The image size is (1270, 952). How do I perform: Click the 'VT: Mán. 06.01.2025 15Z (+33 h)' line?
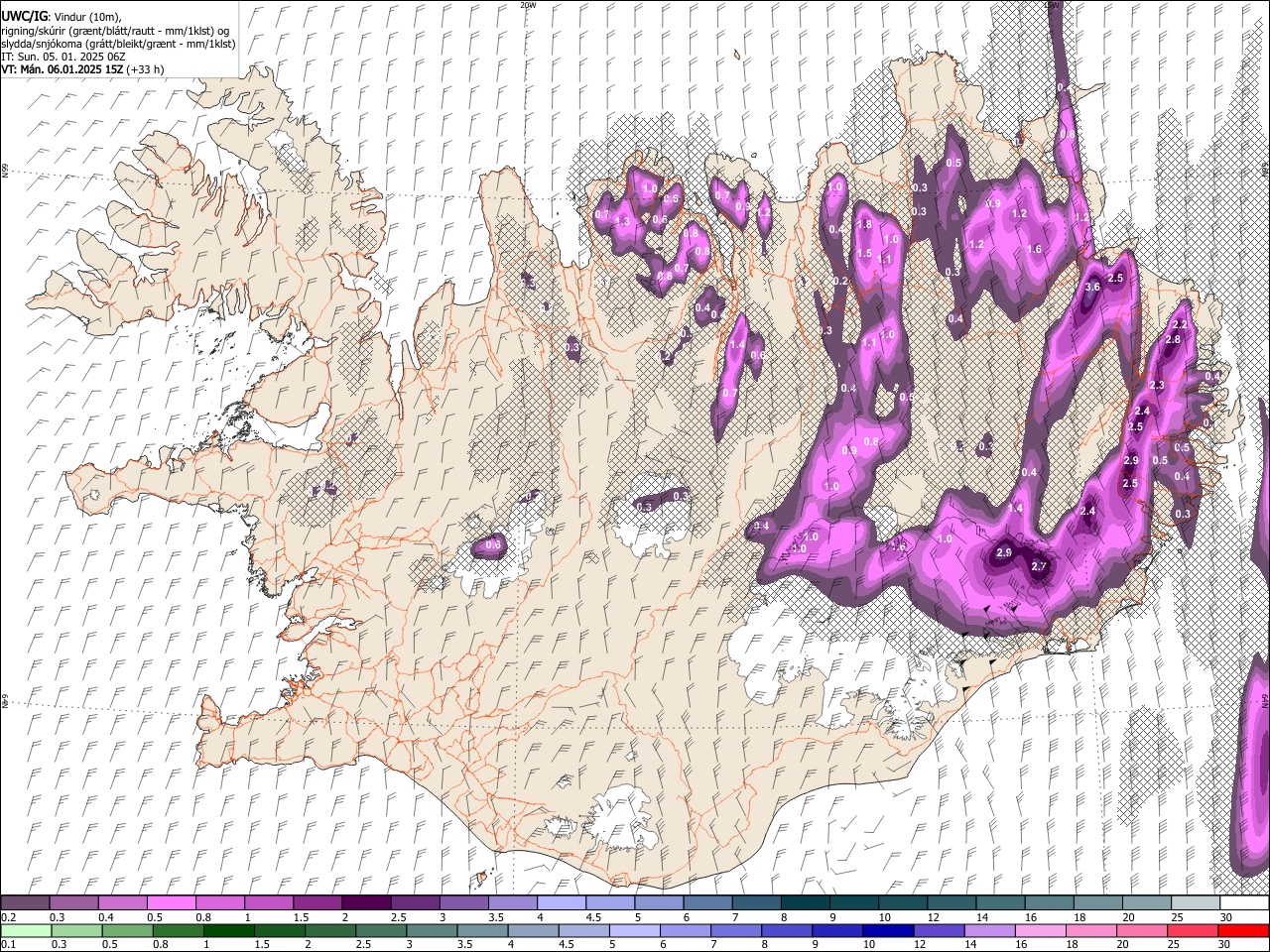(83, 69)
